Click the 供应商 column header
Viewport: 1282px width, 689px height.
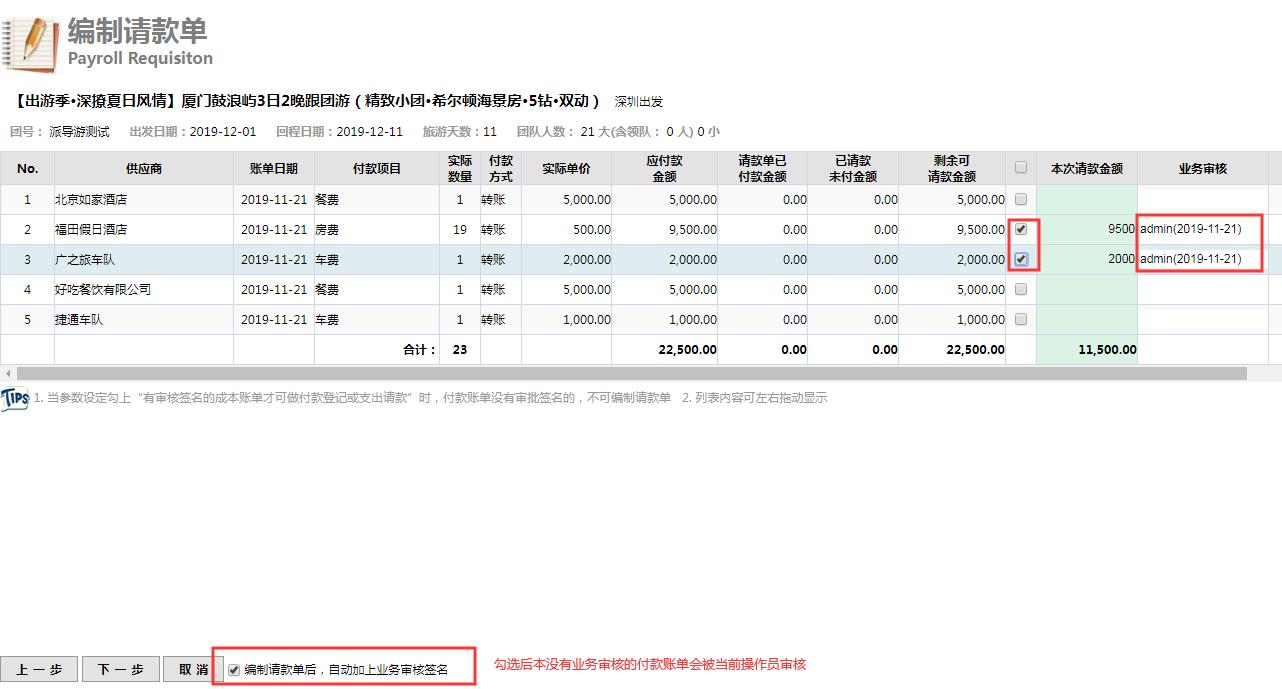[144, 169]
